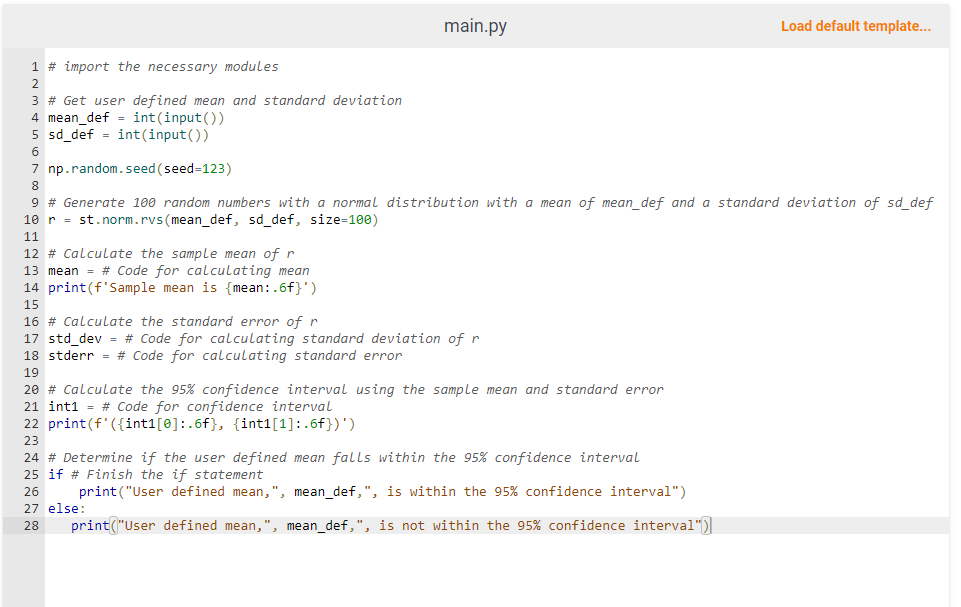
Task: Click comment '# Generate 100 random numbers' line
Action: pyautogui.click(x=490, y=203)
